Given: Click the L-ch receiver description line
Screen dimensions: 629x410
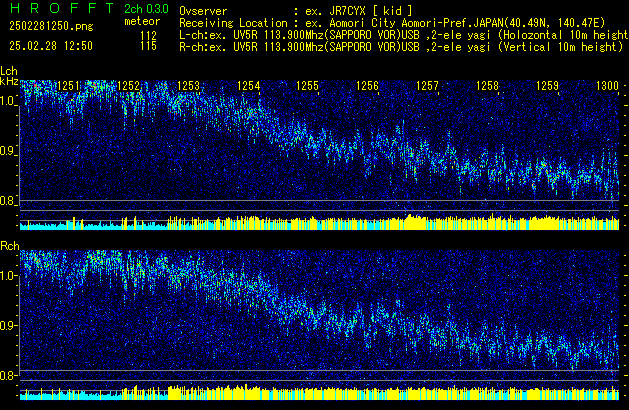Looking at the screenshot, I should pyautogui.click(x=404, y=35).
